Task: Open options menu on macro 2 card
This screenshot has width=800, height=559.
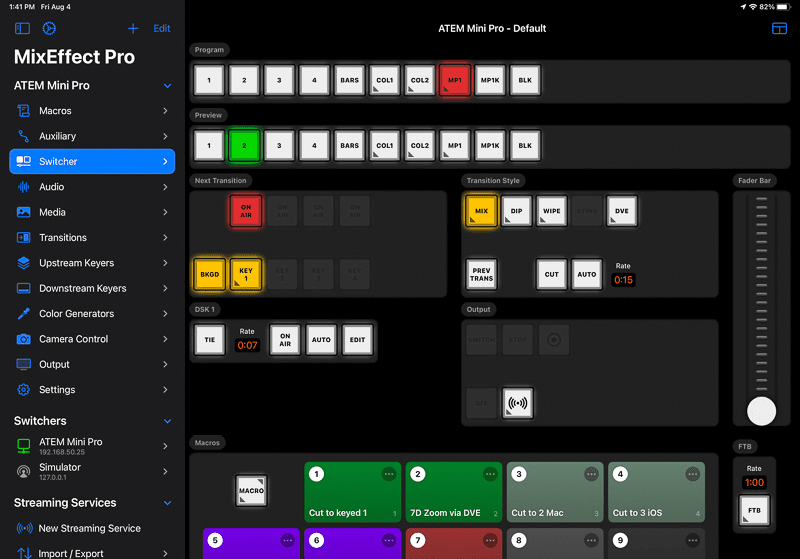Action: [490, 474]
